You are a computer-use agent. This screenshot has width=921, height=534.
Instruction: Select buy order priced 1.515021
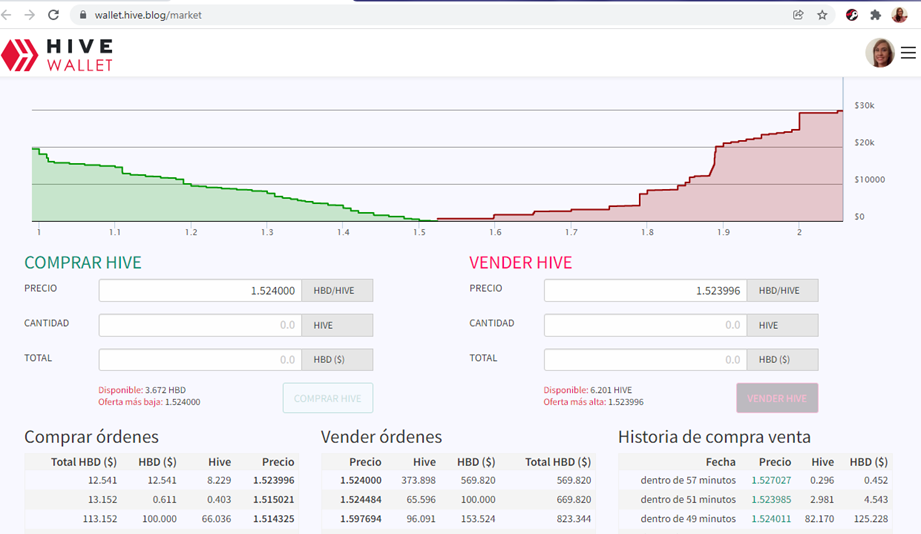coord(162,499)
